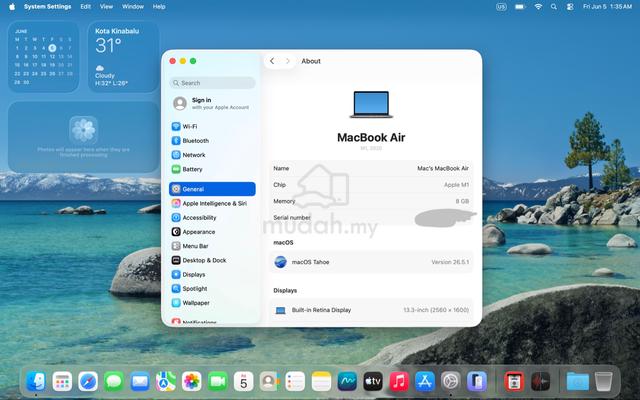Open Bluetooth settings in the sidebar

coord(212,141)
